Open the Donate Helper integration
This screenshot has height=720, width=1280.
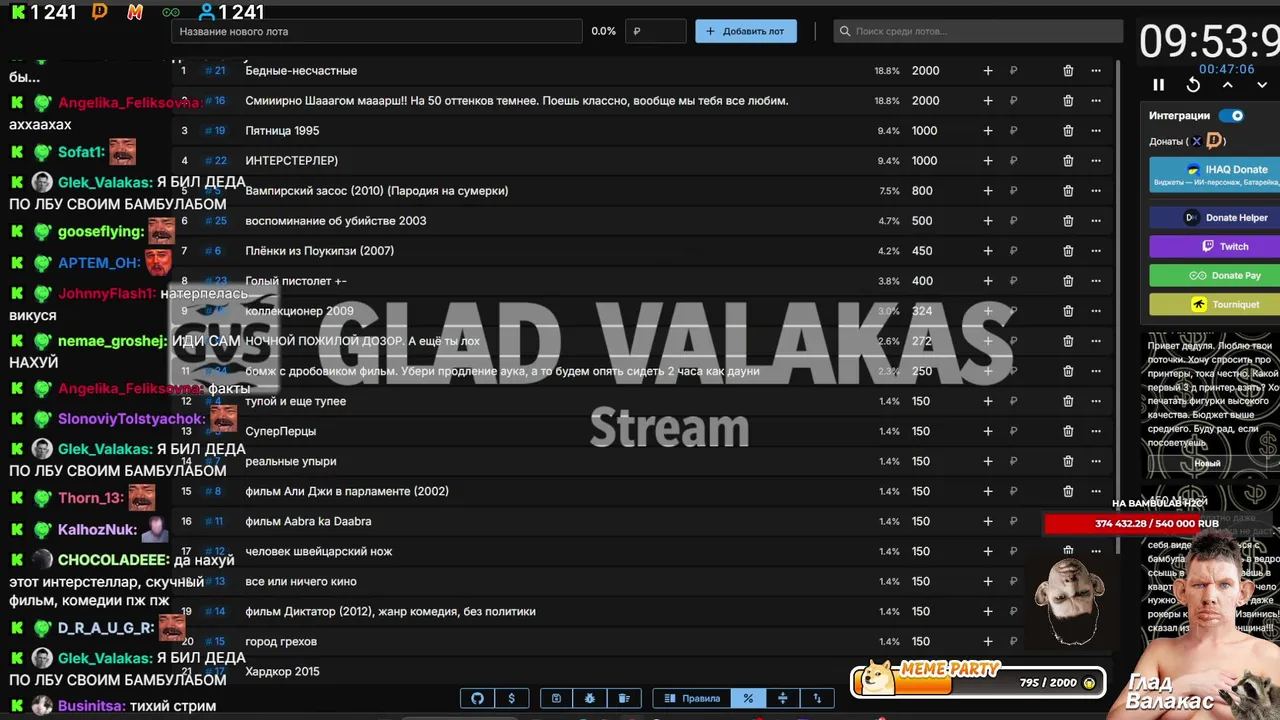(1214, 217)
